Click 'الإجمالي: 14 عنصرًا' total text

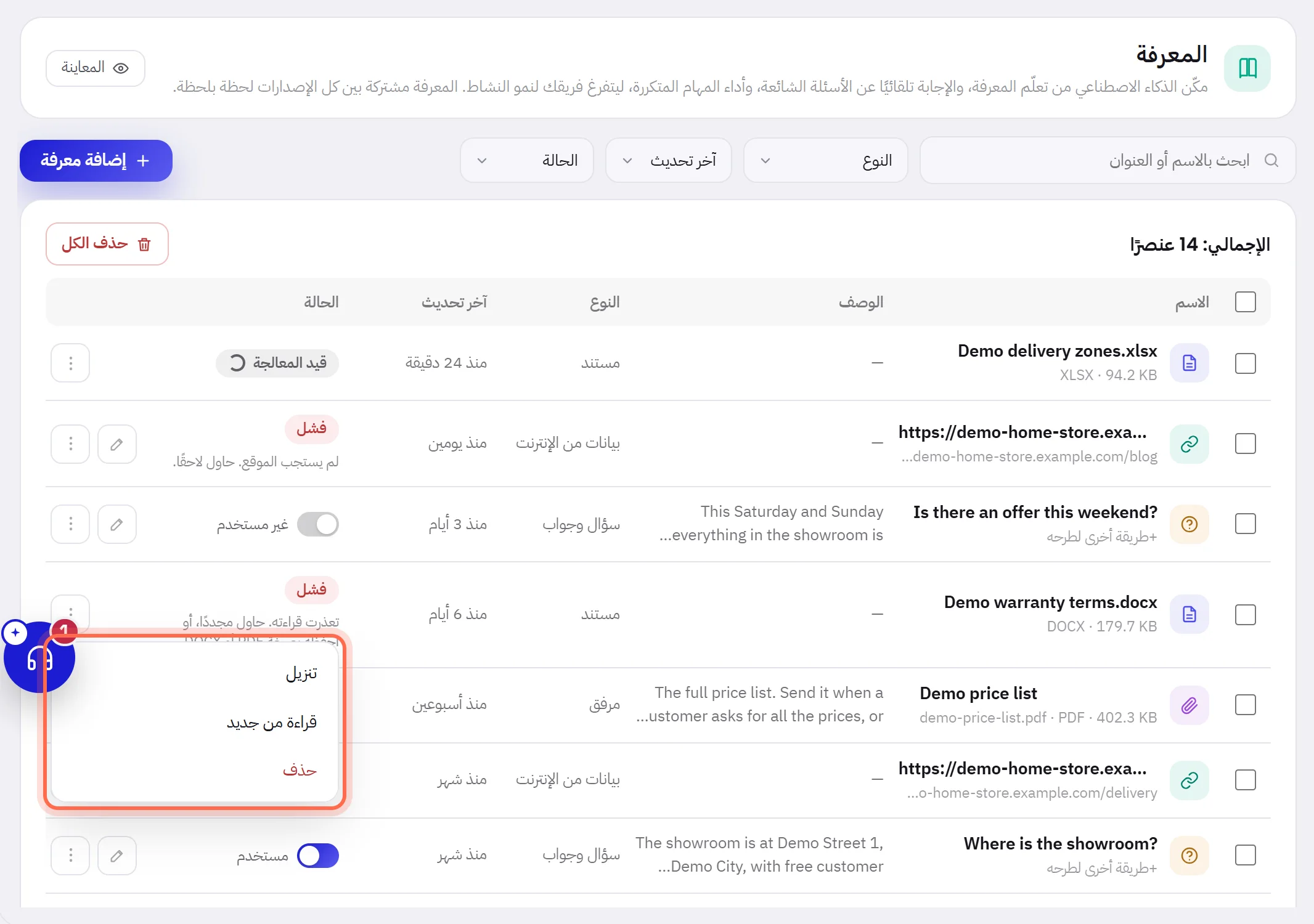(x=1200, y=245)
